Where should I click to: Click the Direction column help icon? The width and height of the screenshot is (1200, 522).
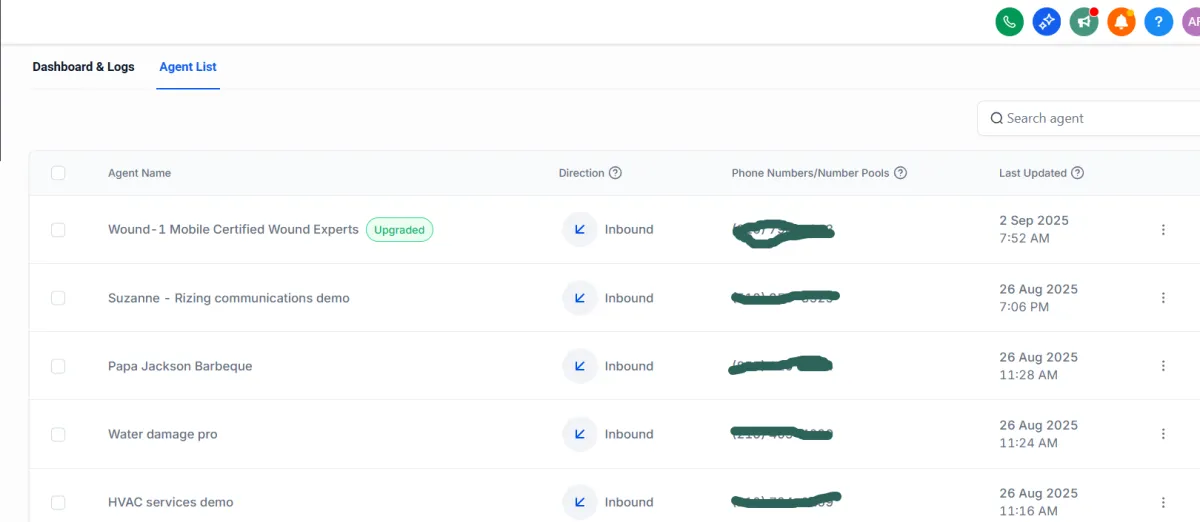615,173
